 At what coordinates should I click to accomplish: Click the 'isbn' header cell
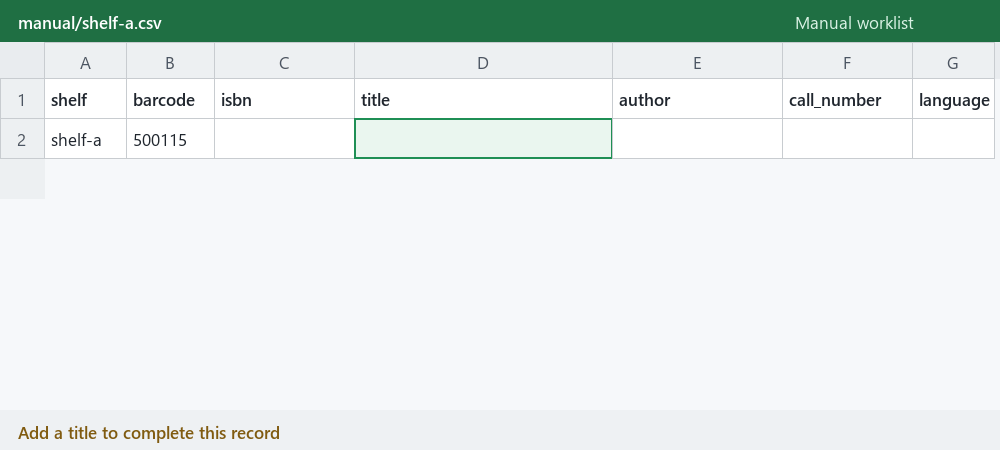tap(284, 99)
